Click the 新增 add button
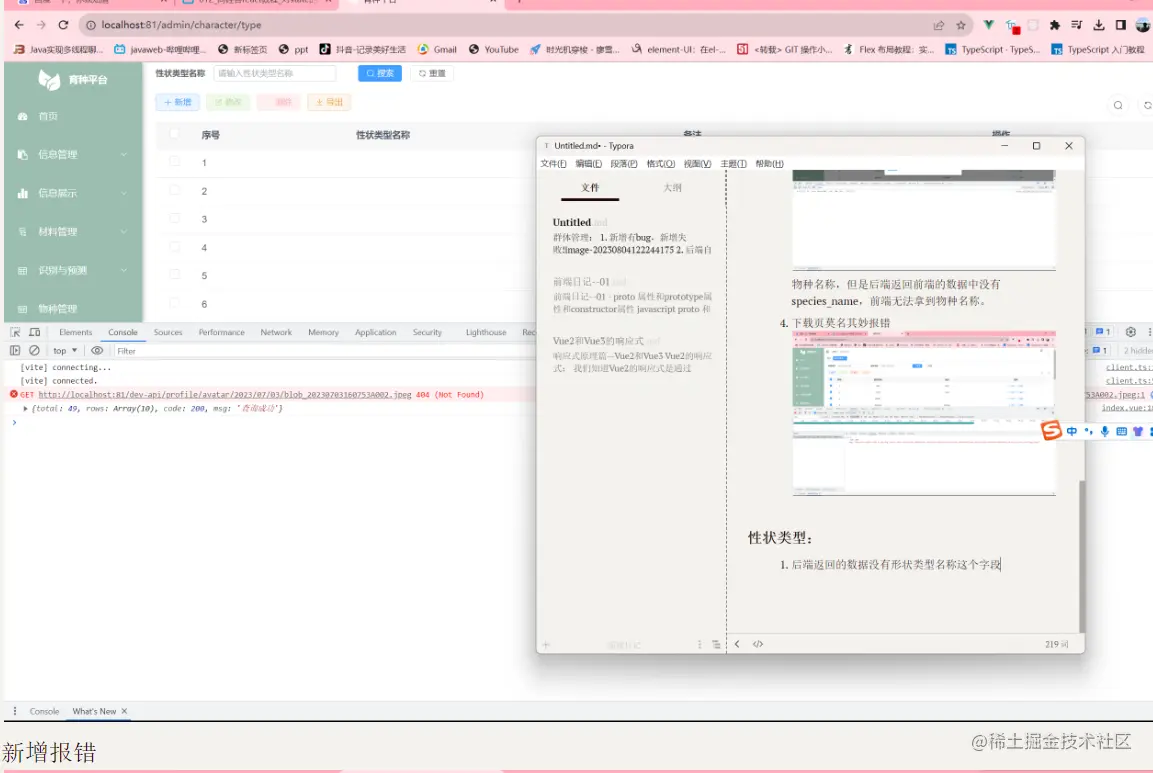The image size is (1153, 773). coord(177,102)
